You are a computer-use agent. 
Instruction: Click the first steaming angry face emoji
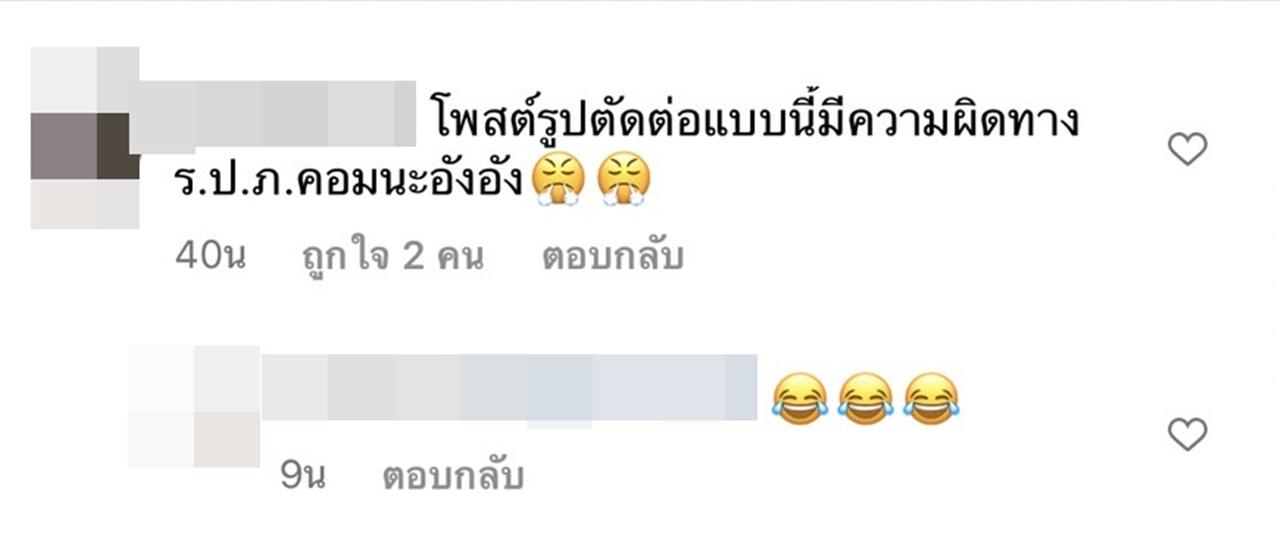559,182
